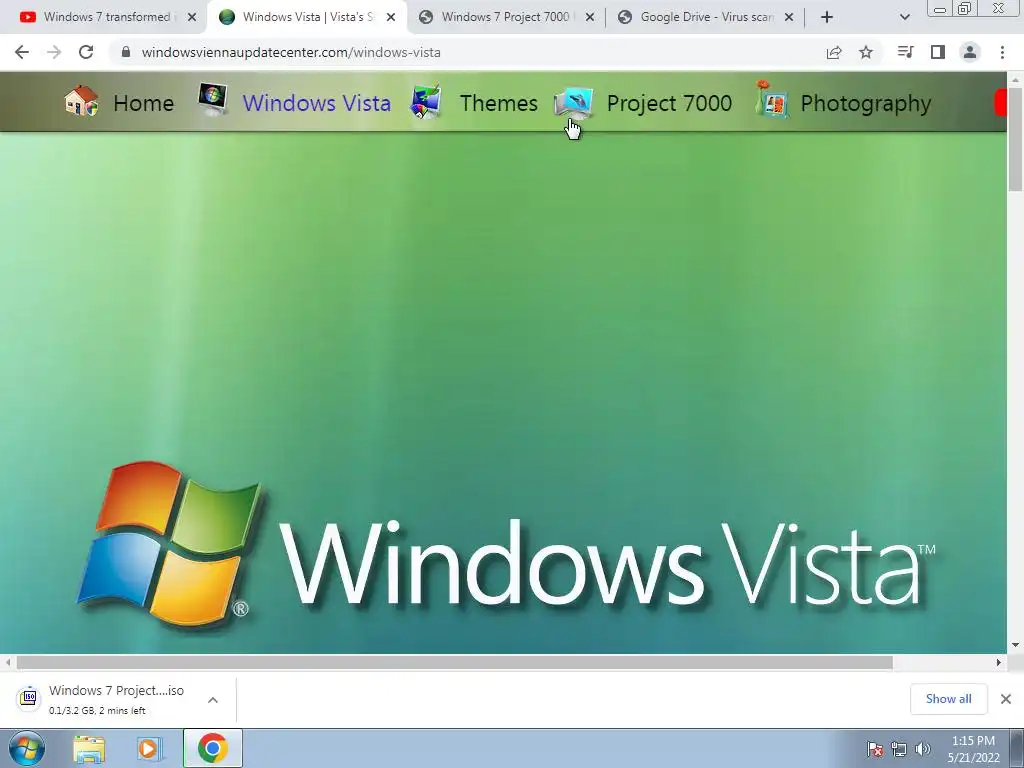Go back using the browser back arrow

22,52
